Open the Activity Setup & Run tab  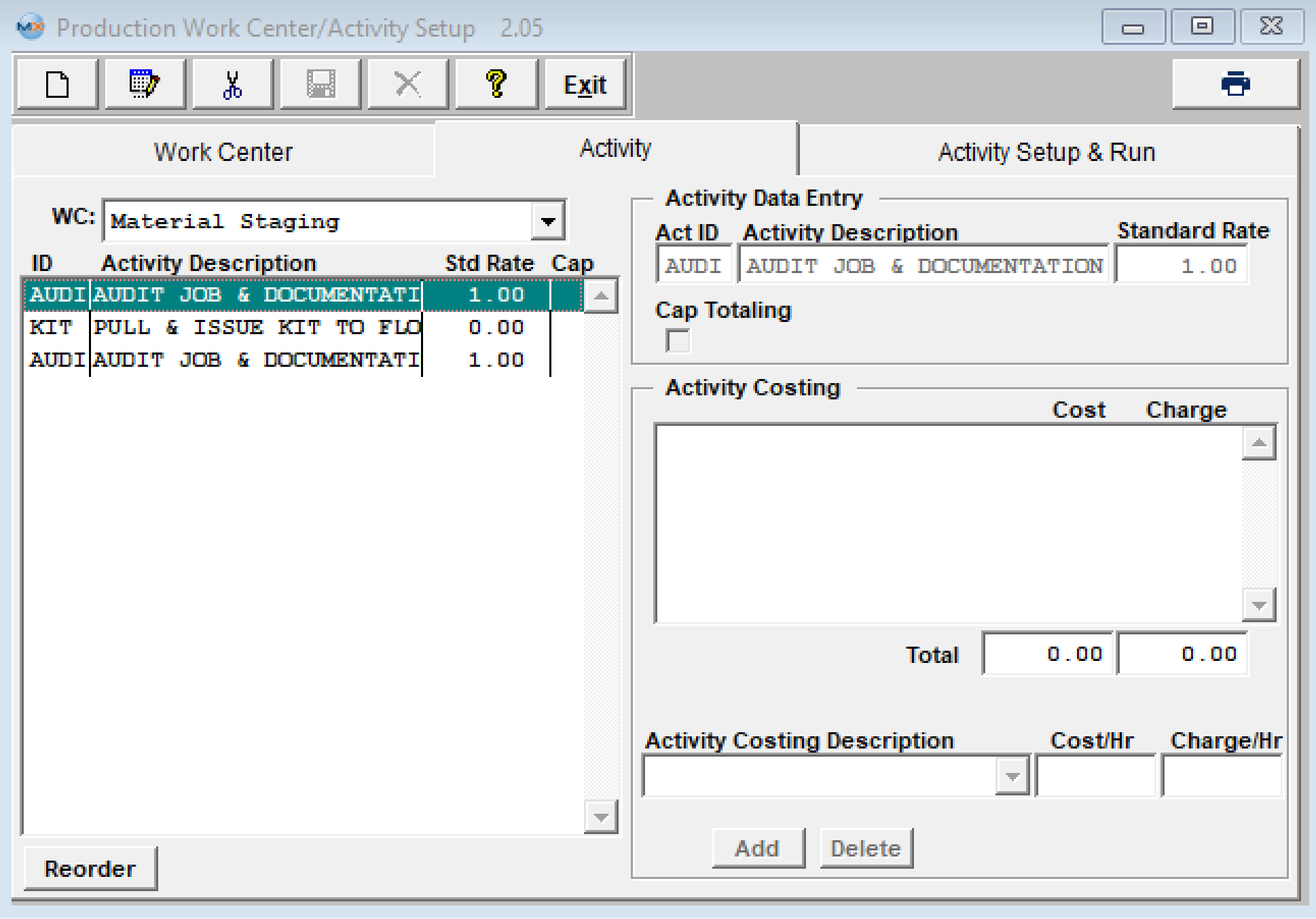click(x=1046, y=152)
